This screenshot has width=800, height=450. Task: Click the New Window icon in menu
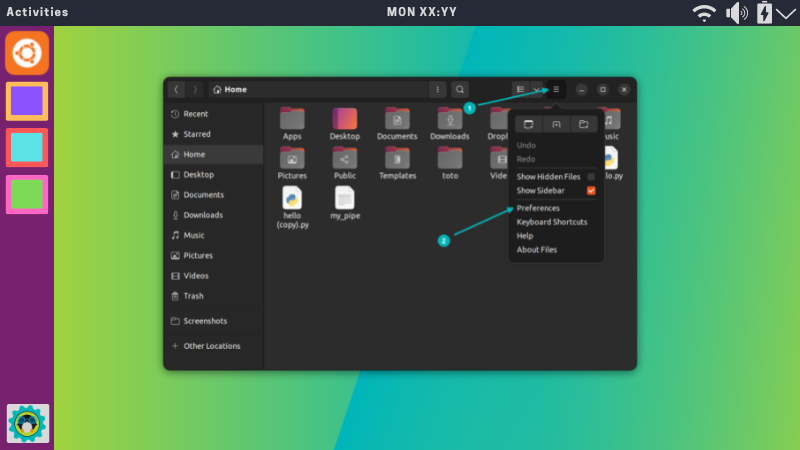(528, 124)
